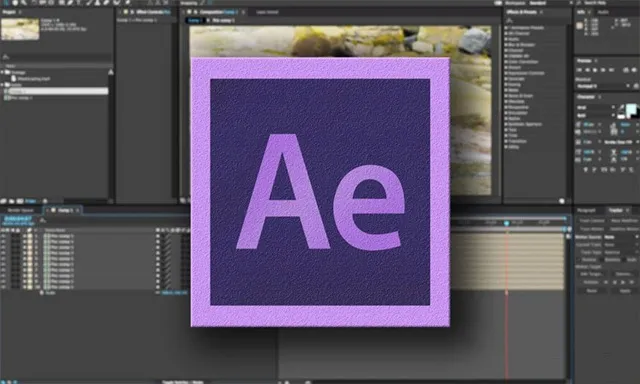Select the Hand tool in the top toolbar
The width and height of the screenshot is (640, 384).
(15, 3)
